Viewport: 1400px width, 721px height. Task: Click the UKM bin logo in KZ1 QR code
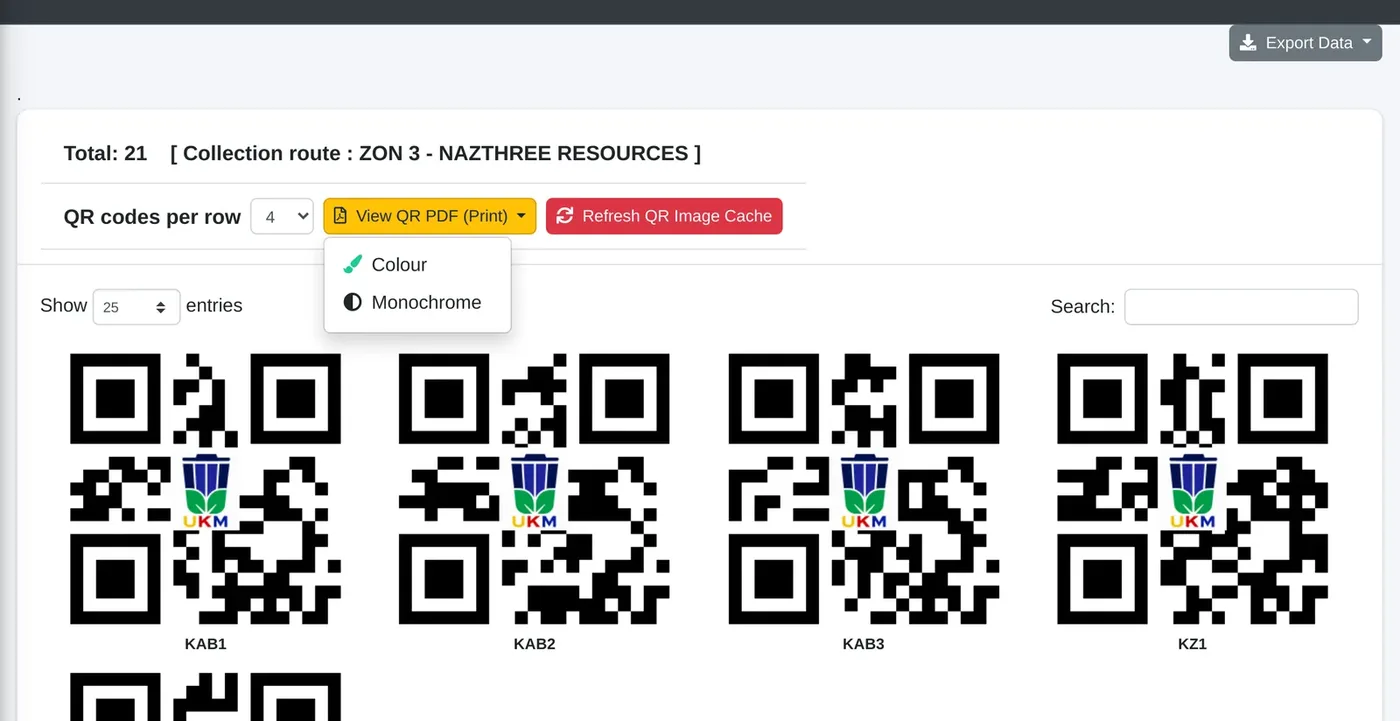(x=1193, y=491)
